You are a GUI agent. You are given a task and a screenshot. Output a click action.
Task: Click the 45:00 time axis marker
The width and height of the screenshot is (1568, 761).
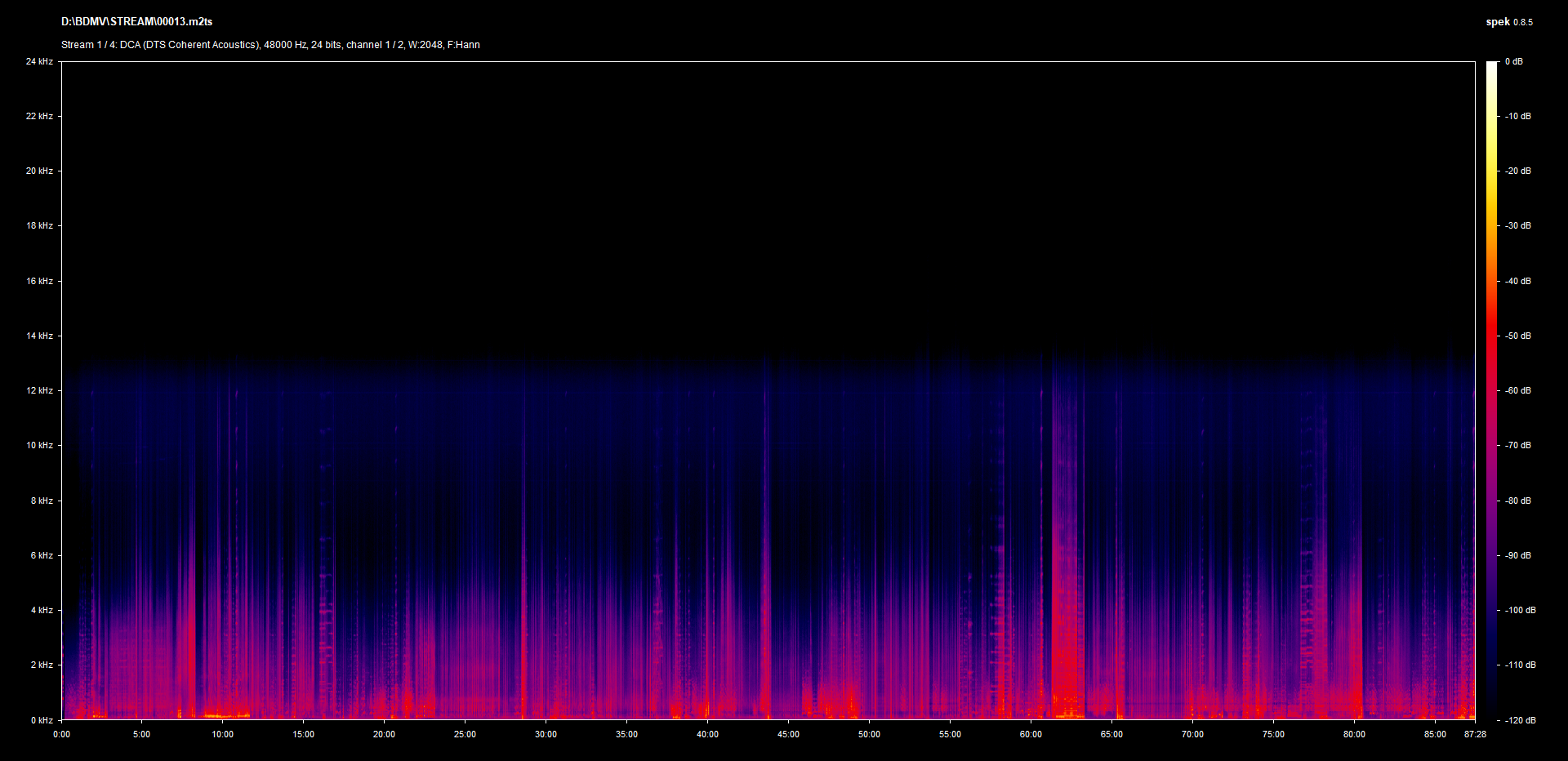(x=788, y=735)
